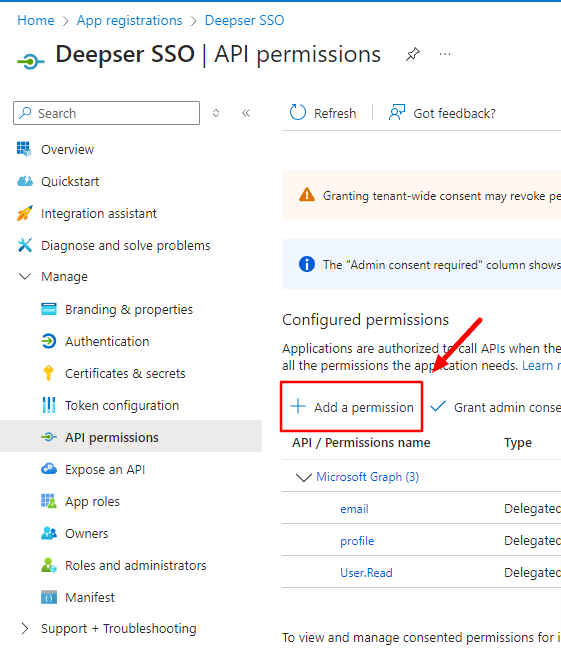Click the Diagnose and solve problems wrench icon
This screenshot has height=658, width=561.
25,245
